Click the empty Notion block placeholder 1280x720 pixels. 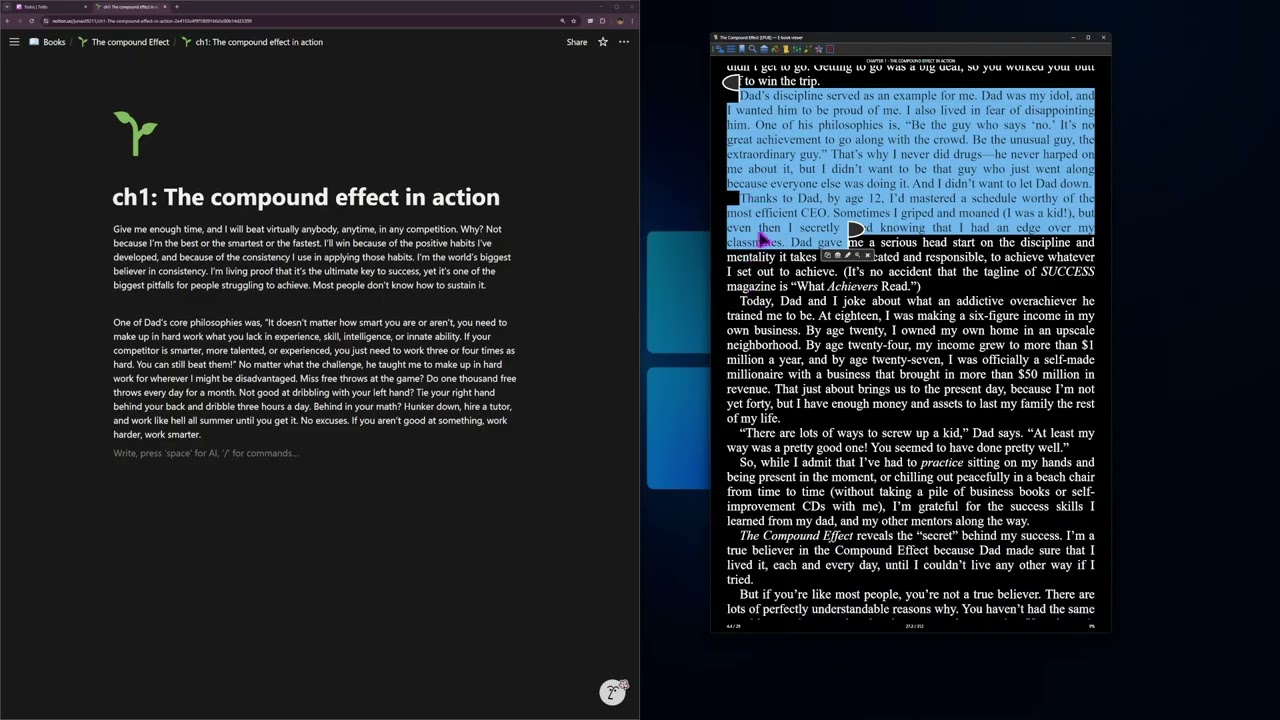coord(206,453)
